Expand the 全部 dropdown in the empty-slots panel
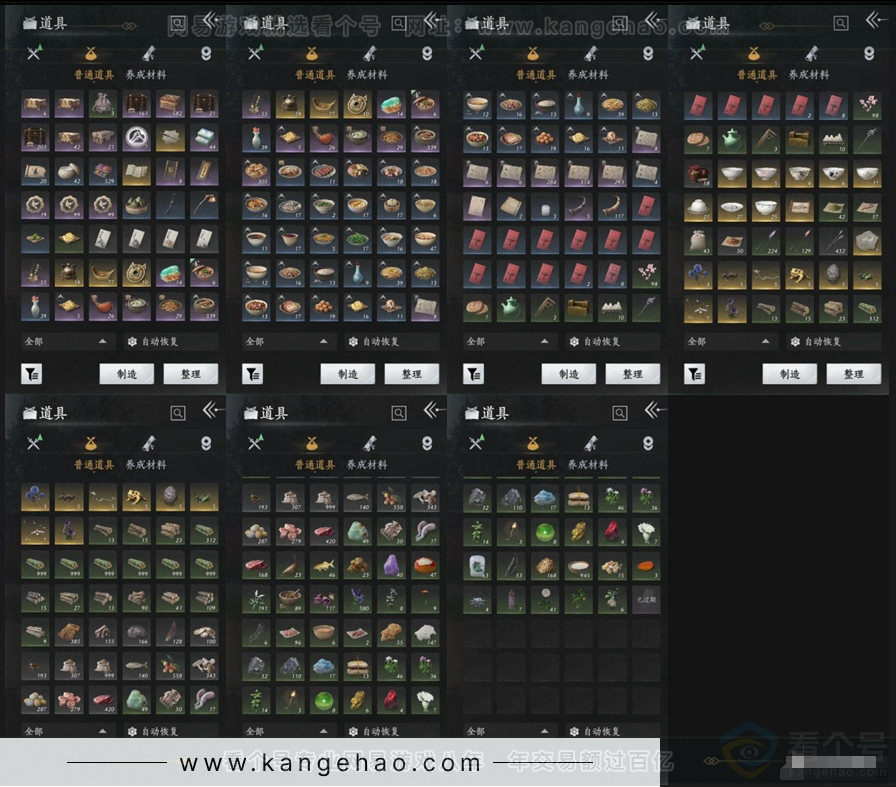This screenshot has width=896, height=787. [510, 731]
